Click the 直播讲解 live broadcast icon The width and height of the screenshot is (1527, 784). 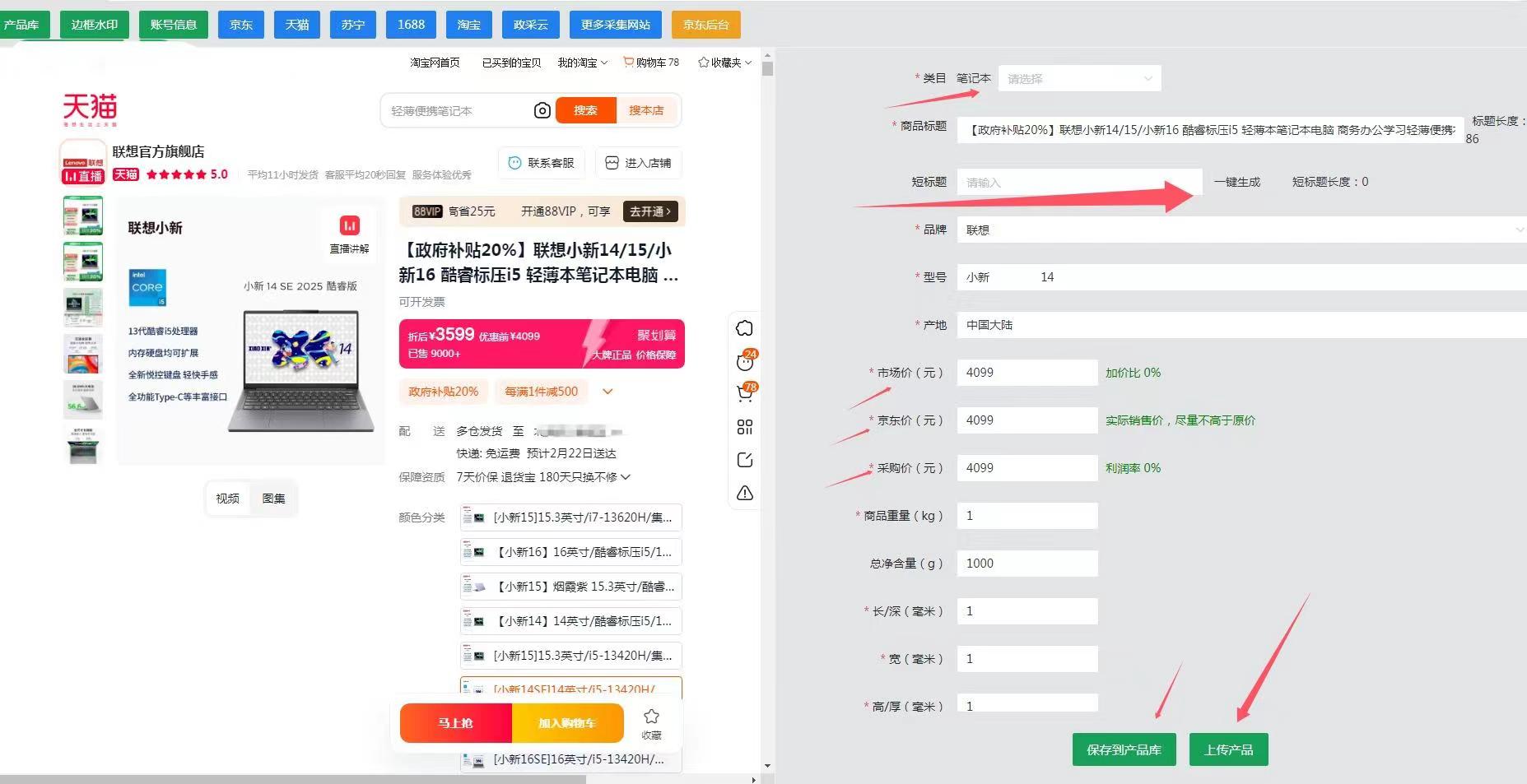[349, 234]
